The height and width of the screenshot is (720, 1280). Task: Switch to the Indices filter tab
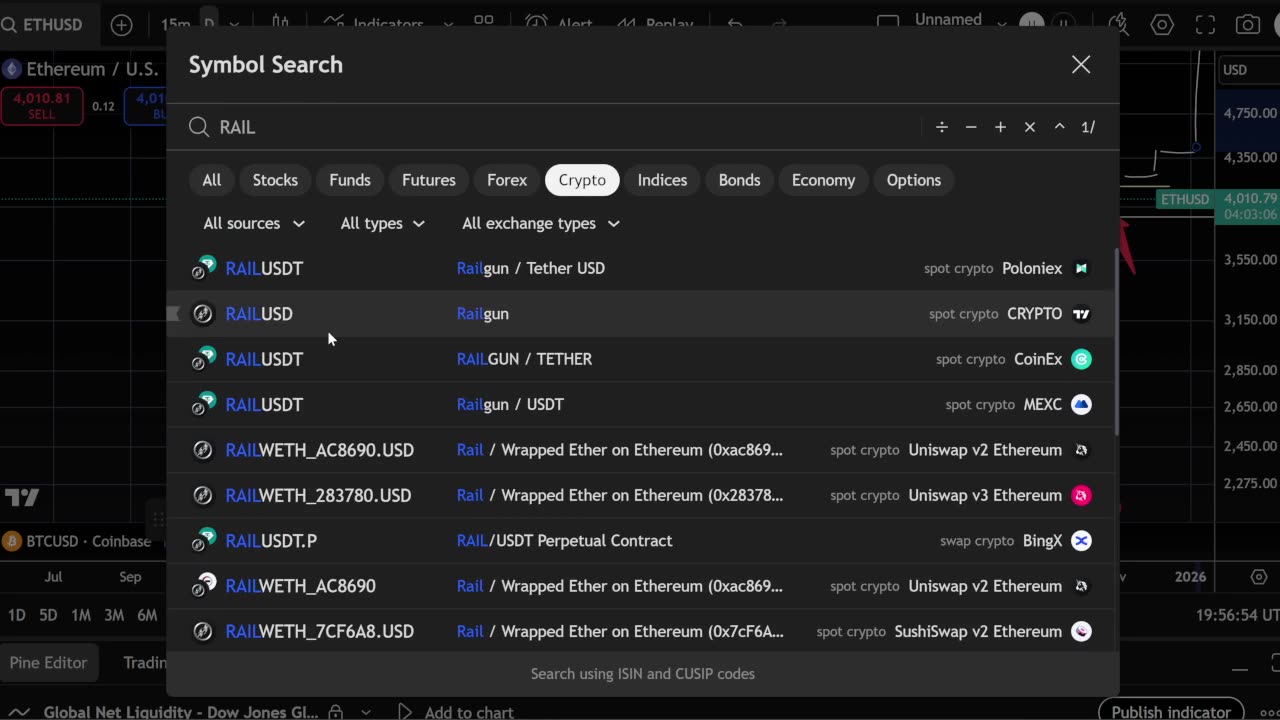tap(662, 180)
